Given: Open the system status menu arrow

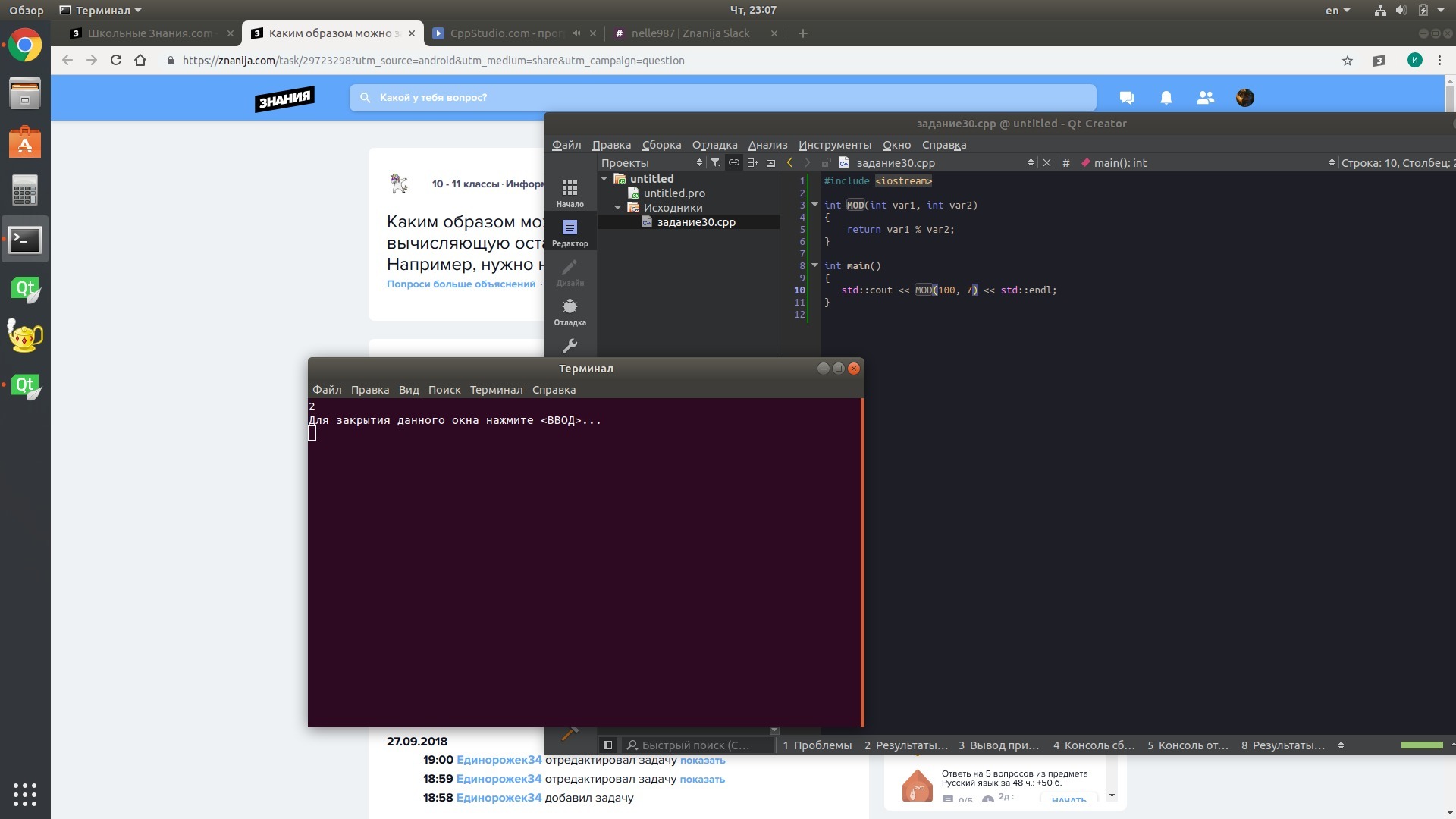Looking at the screenshot, I should (1441, 11).
